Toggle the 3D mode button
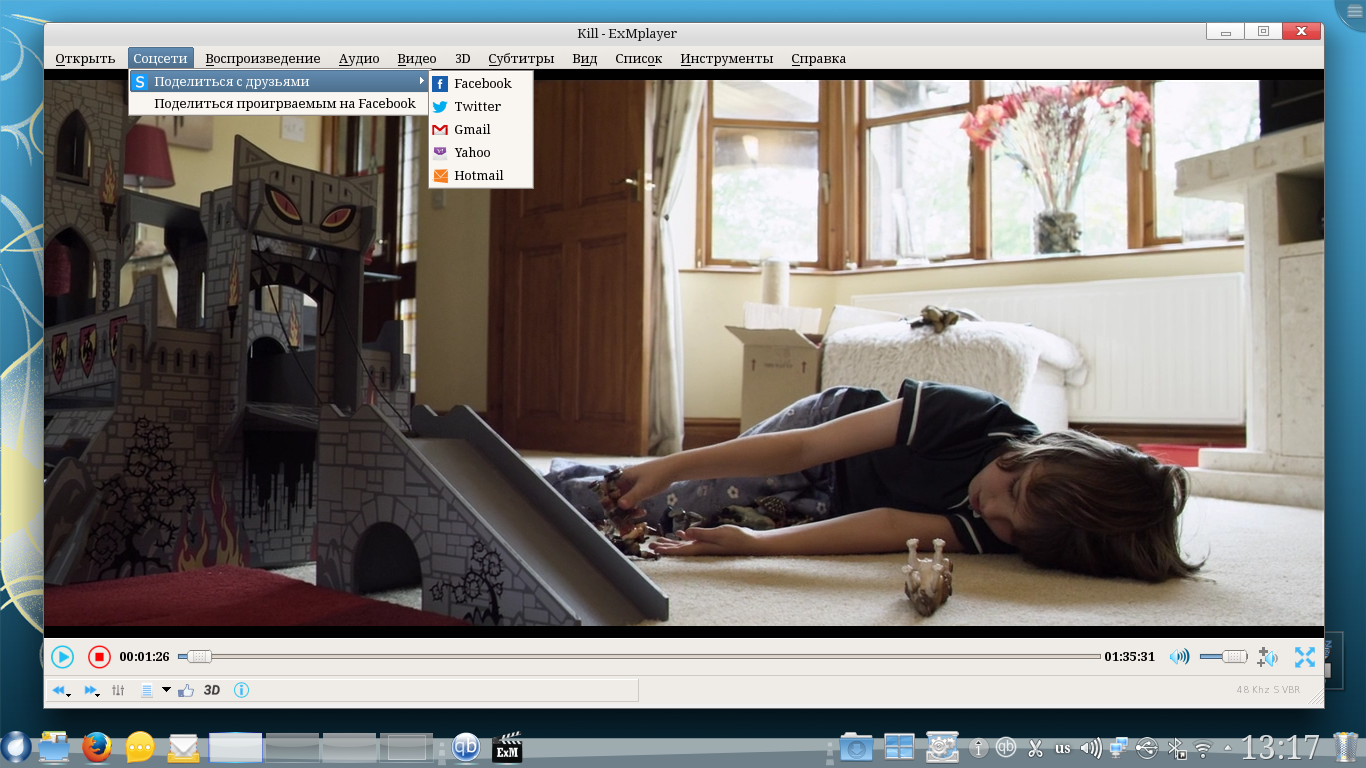This screenshot has height=768, width=1366. (212, 690)
